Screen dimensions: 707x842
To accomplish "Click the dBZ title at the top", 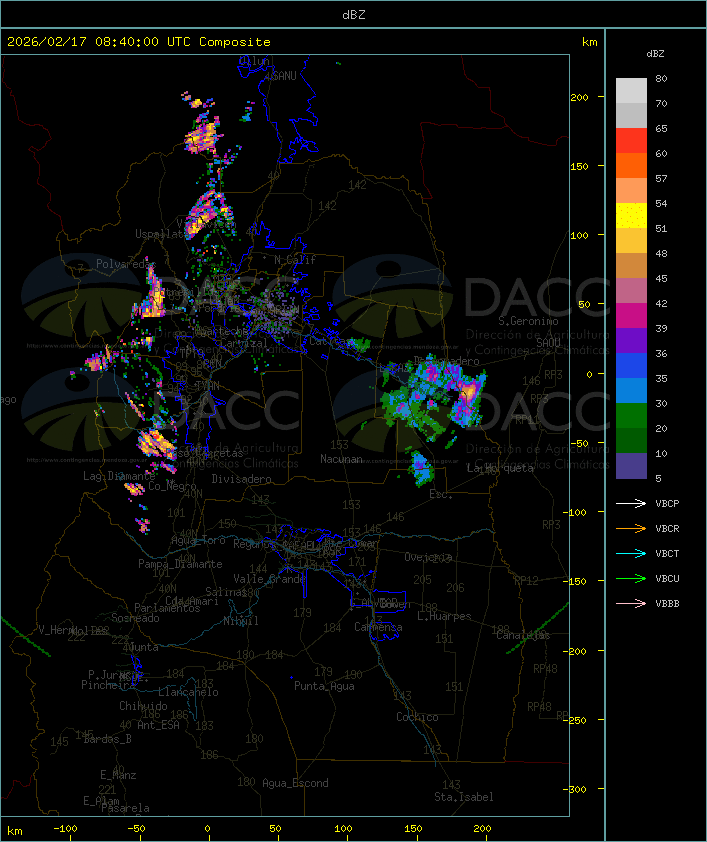I will pos(354,15).
